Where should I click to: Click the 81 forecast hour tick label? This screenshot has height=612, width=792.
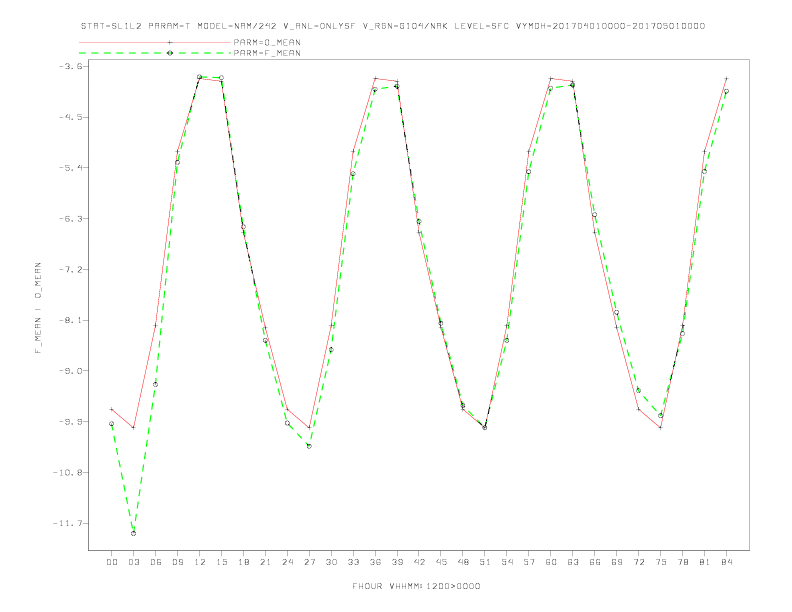point(704,562)
